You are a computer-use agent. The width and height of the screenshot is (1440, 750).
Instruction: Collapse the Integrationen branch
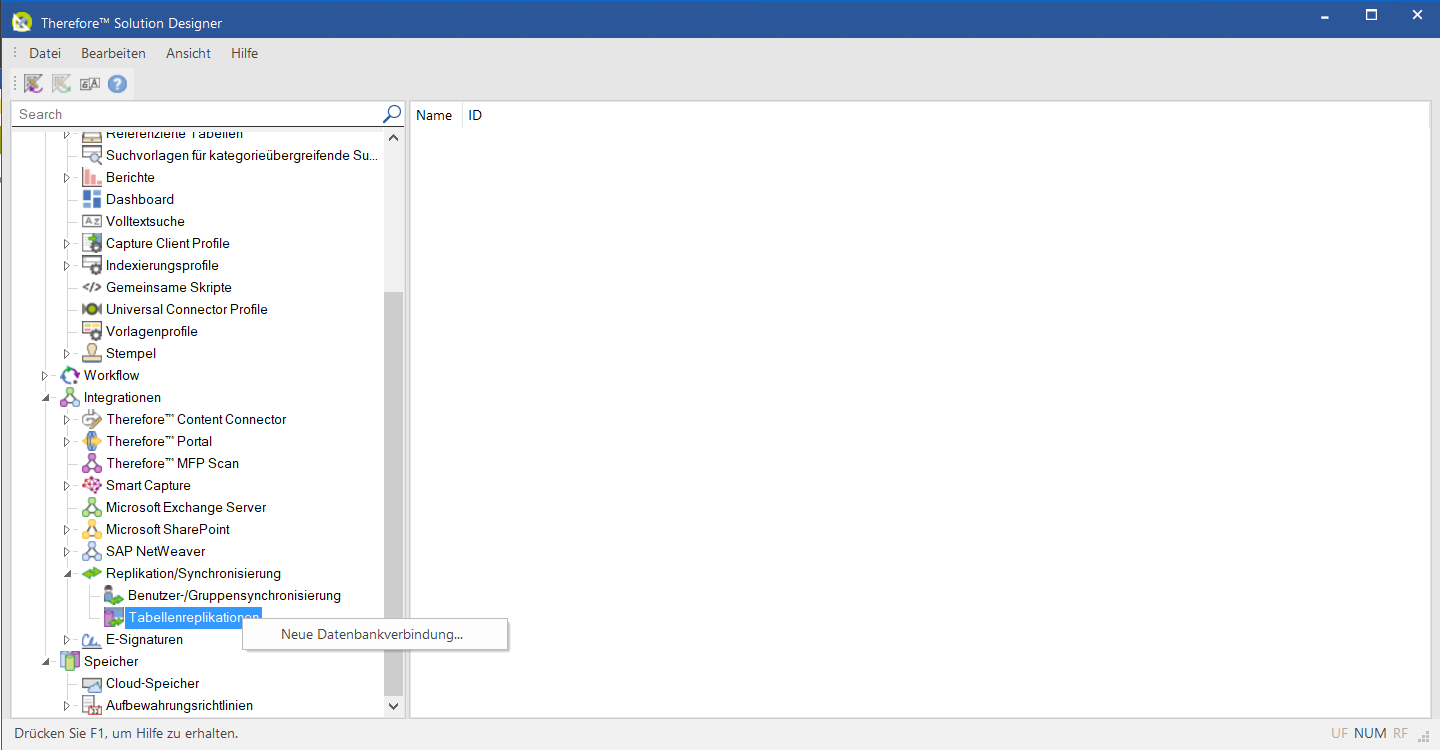pos(44,397)
